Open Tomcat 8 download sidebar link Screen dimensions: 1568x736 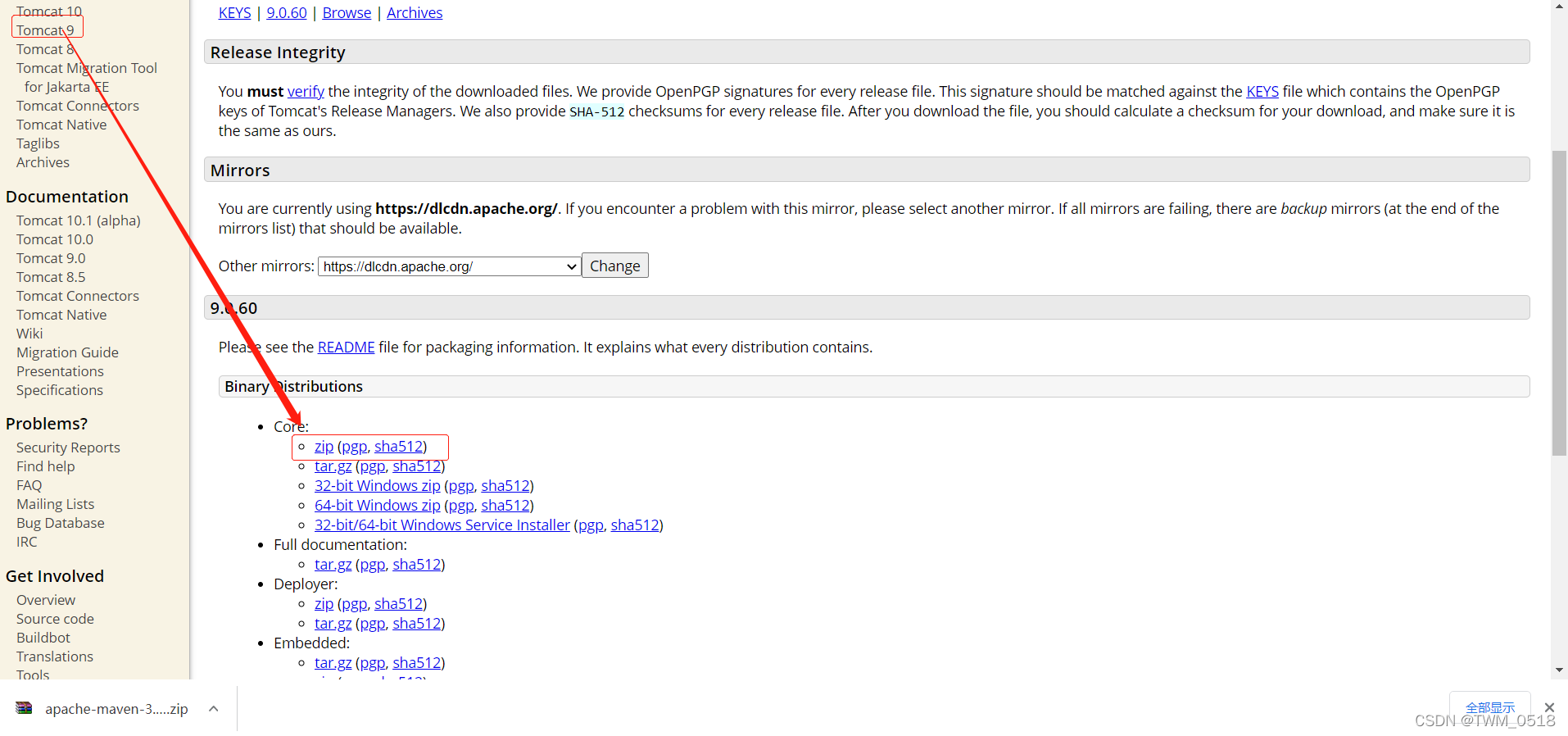[x=45, y=49]
